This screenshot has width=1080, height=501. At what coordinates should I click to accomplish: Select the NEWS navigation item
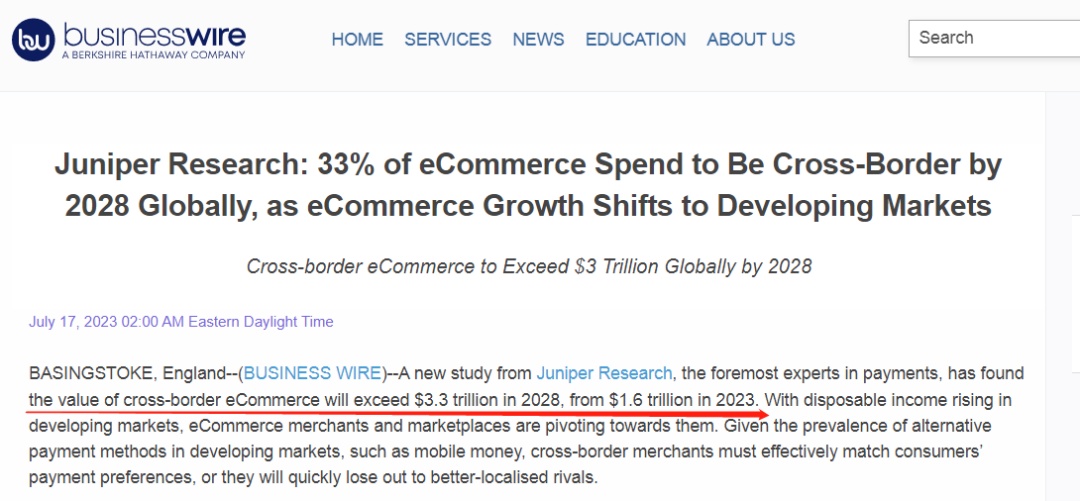coord(538,40)
